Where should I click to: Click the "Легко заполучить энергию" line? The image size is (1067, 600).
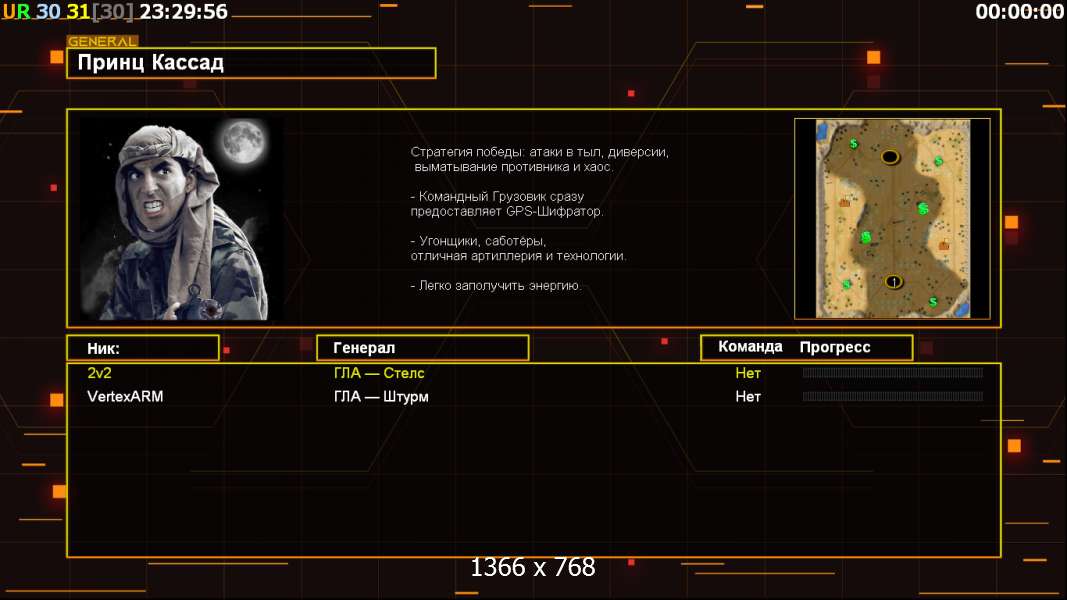496,286
